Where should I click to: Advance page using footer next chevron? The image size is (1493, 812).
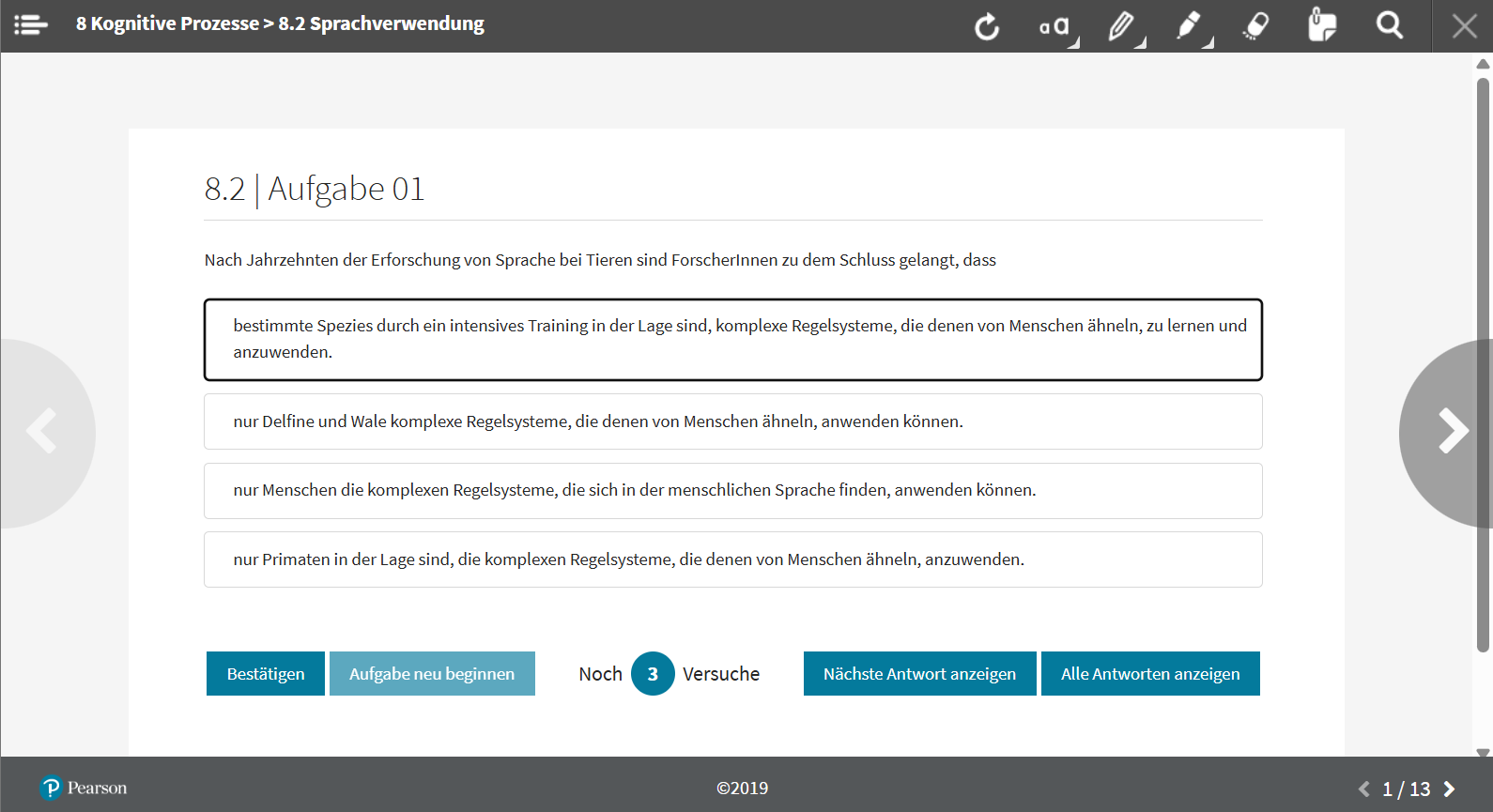pyautogui.click(x=1449, y=789)
